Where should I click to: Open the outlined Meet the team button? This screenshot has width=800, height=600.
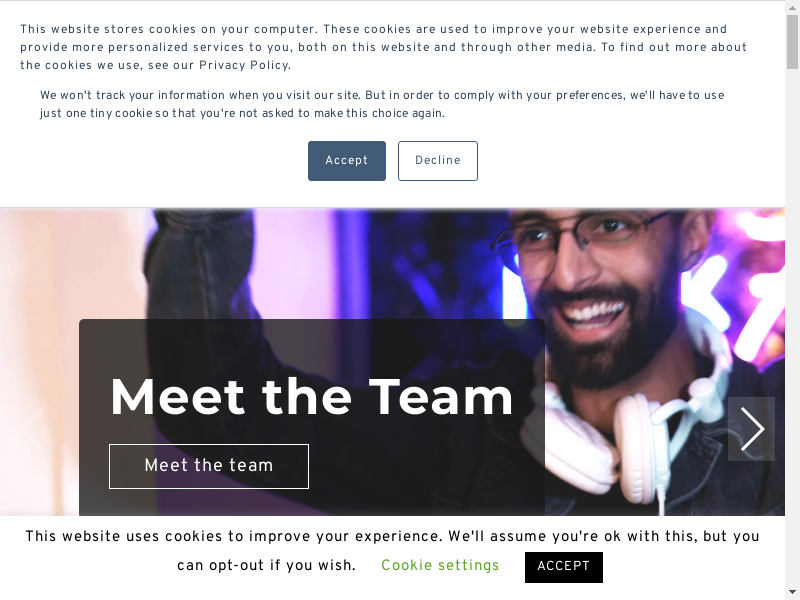pos(209,466)
